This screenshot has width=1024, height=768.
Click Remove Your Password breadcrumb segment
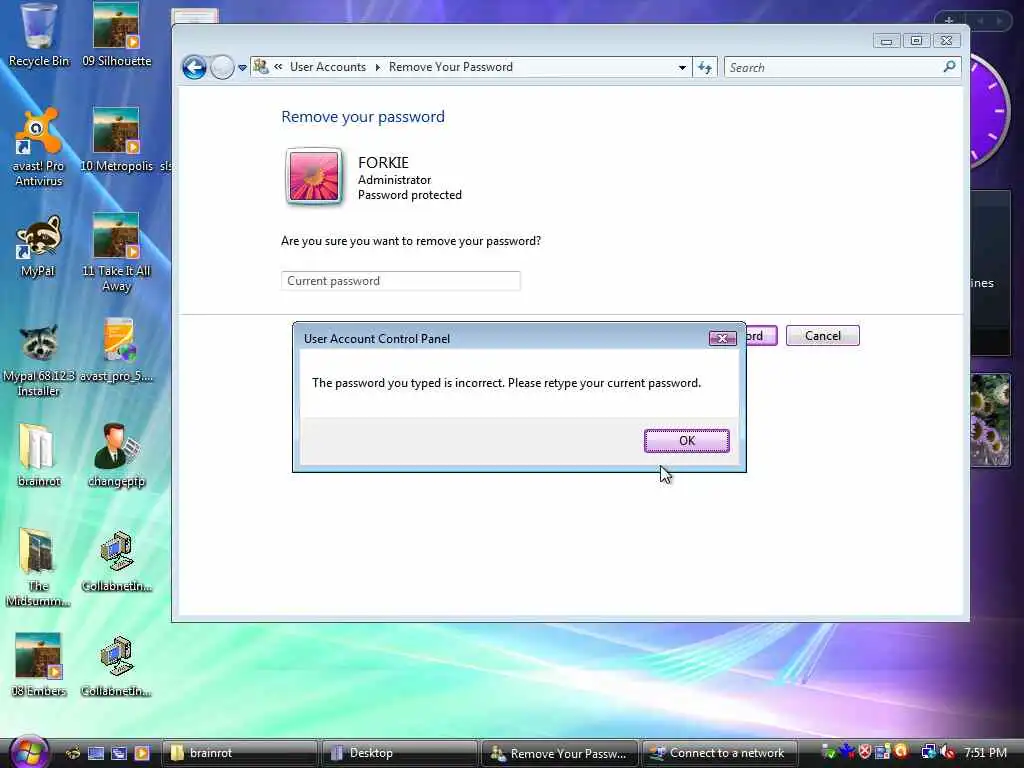pos(451,67)
